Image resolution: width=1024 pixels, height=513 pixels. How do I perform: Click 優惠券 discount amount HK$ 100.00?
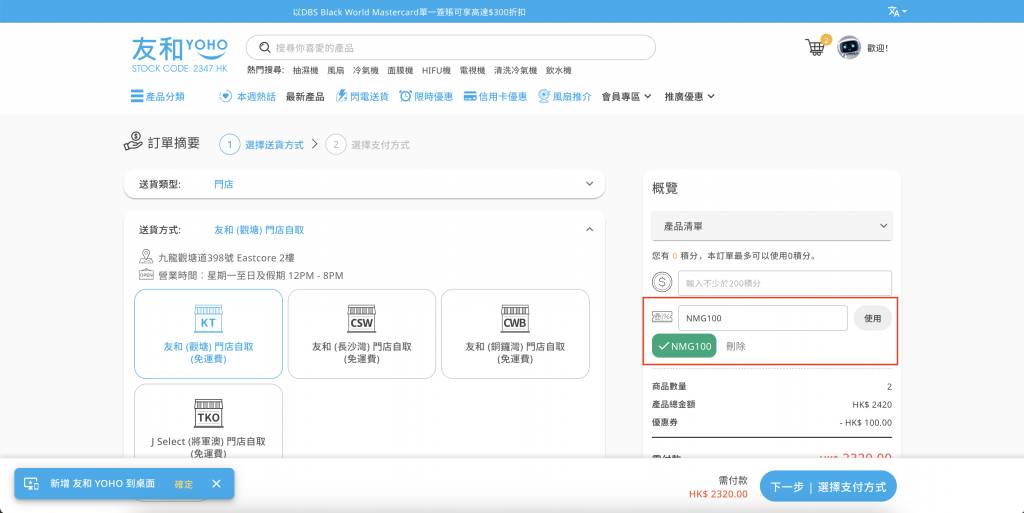865,422
